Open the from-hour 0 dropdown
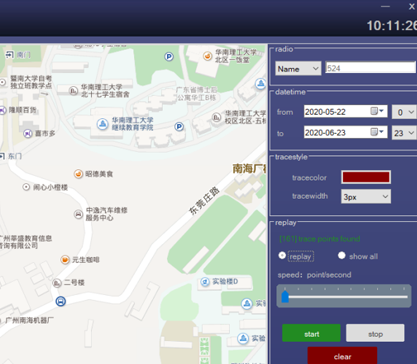Viewport: 417px width, 364px height. click(404, 112)
